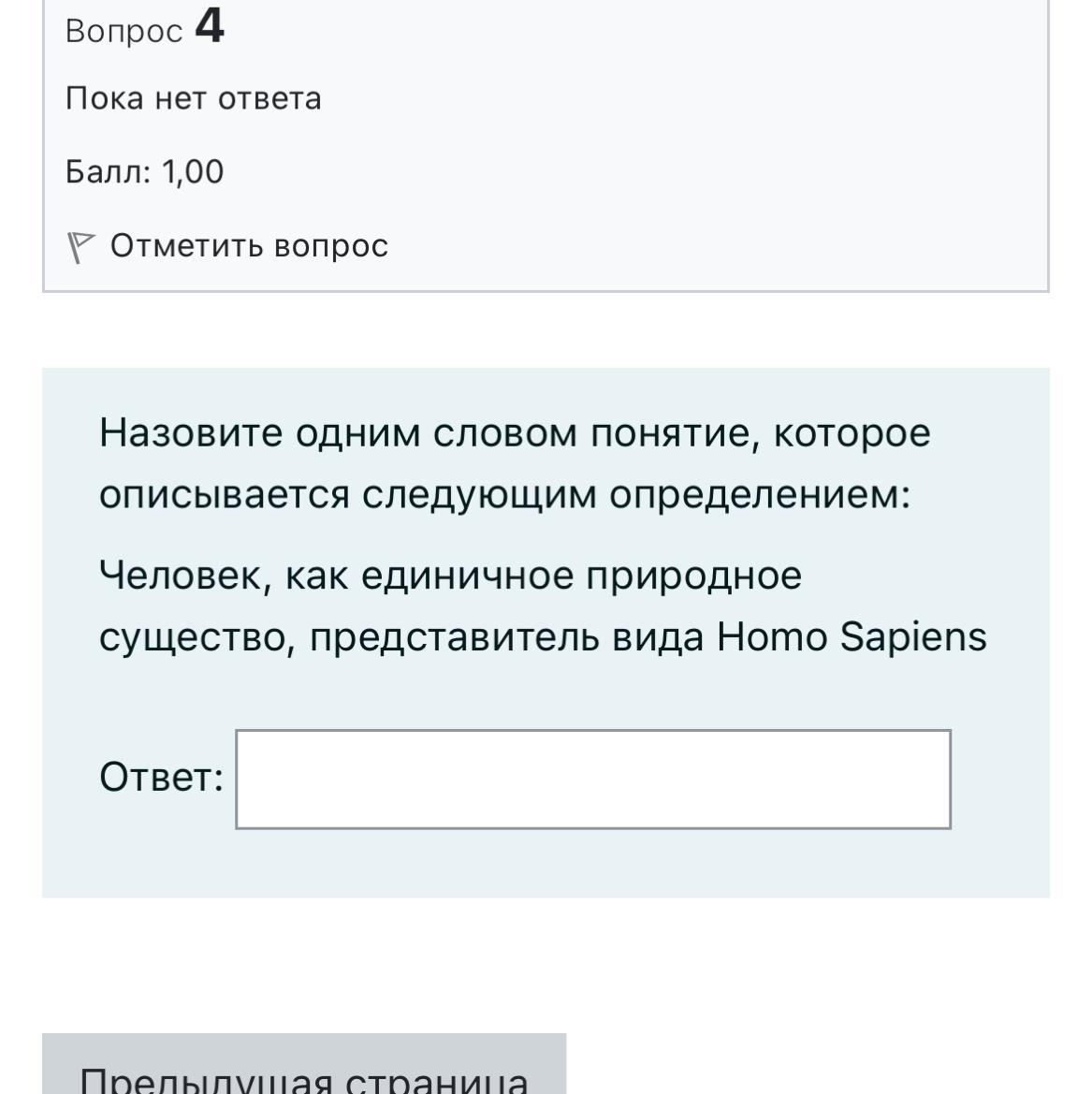Click the word одним in the prompt

[x=358, y=434]
